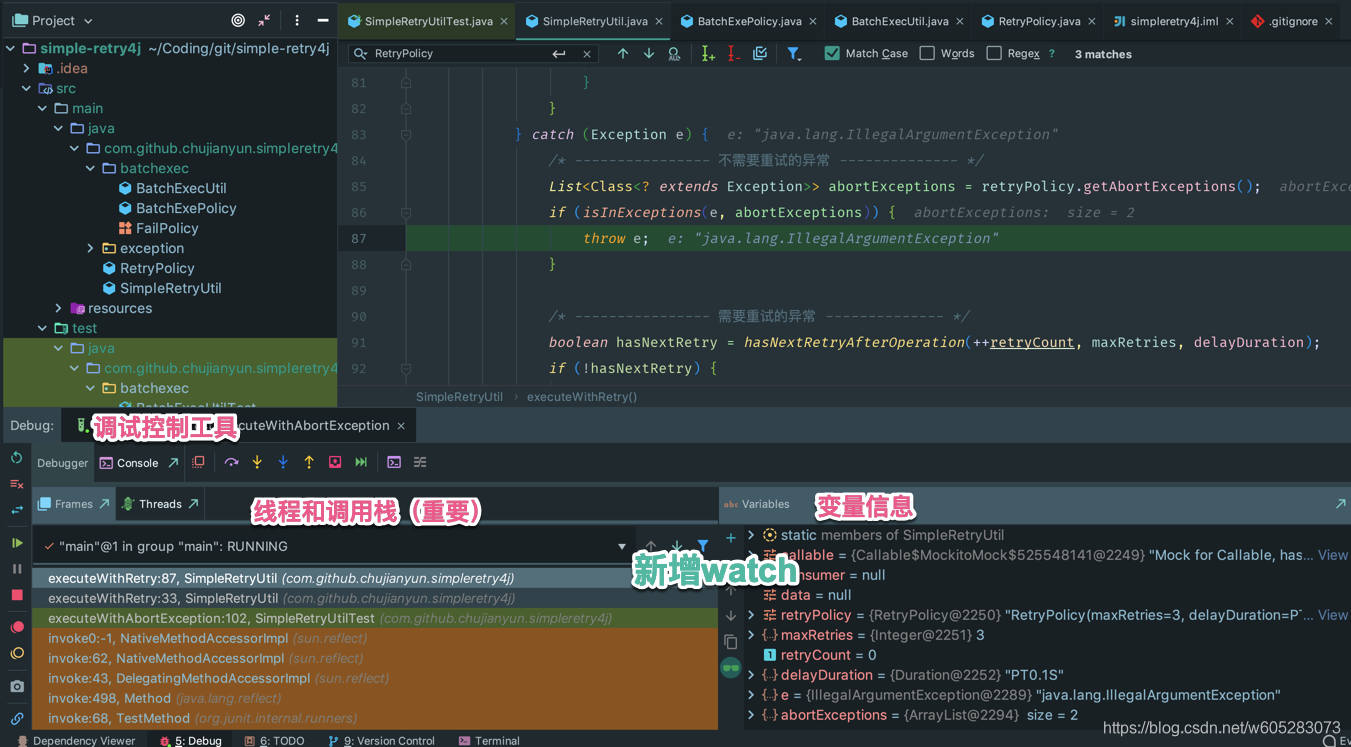Switch to BatchExePolicy.java tab
Image resolution: width=1351 pixels, height=747 pixels.
[x=749, y=21]
